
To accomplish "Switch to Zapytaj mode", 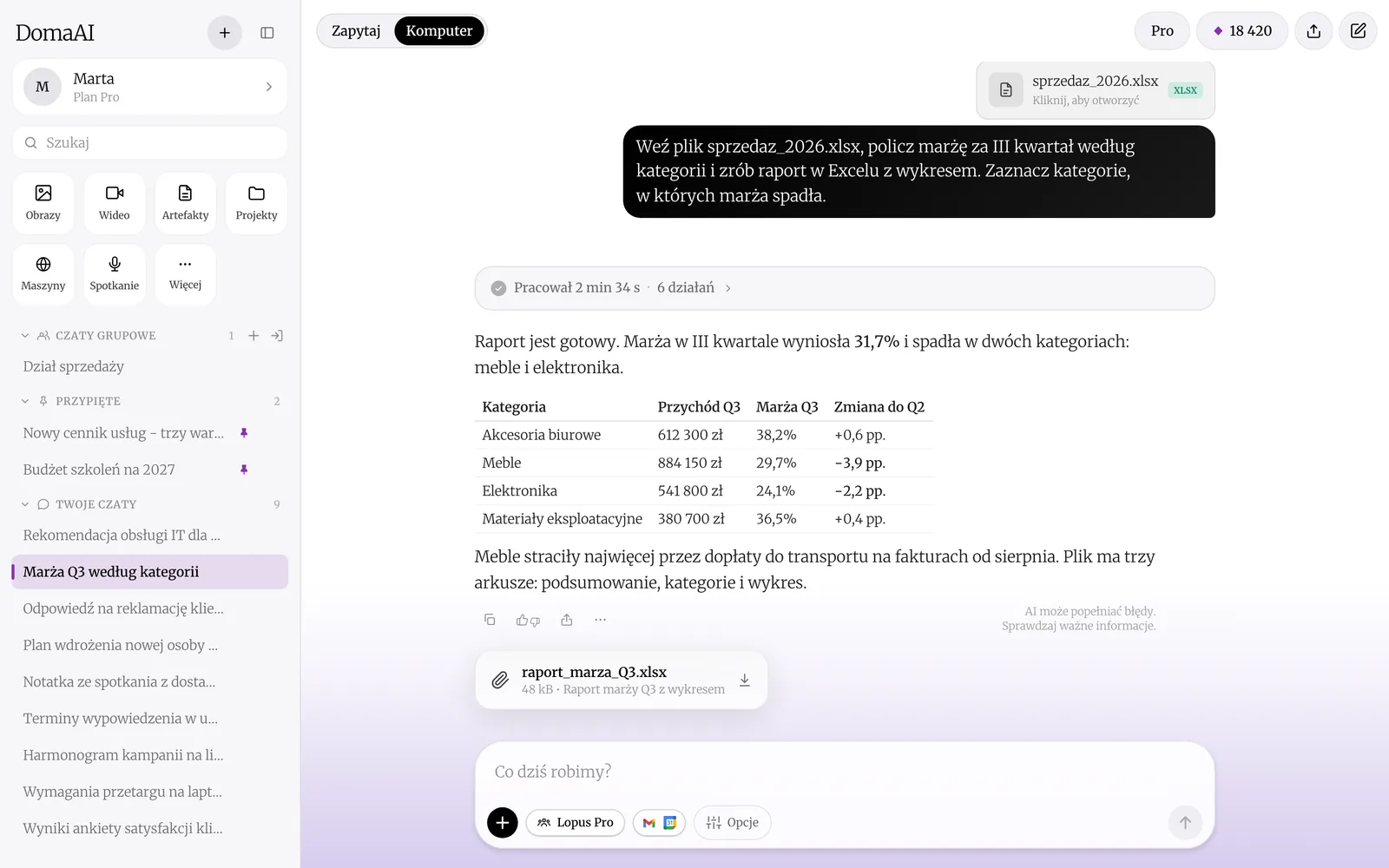I will (356, 31).
